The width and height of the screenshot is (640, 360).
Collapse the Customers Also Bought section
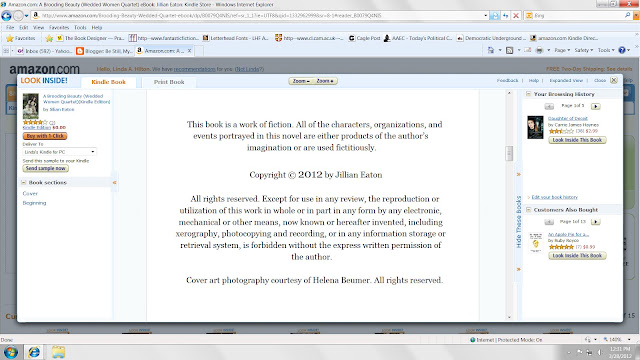(x=528, y=209)
